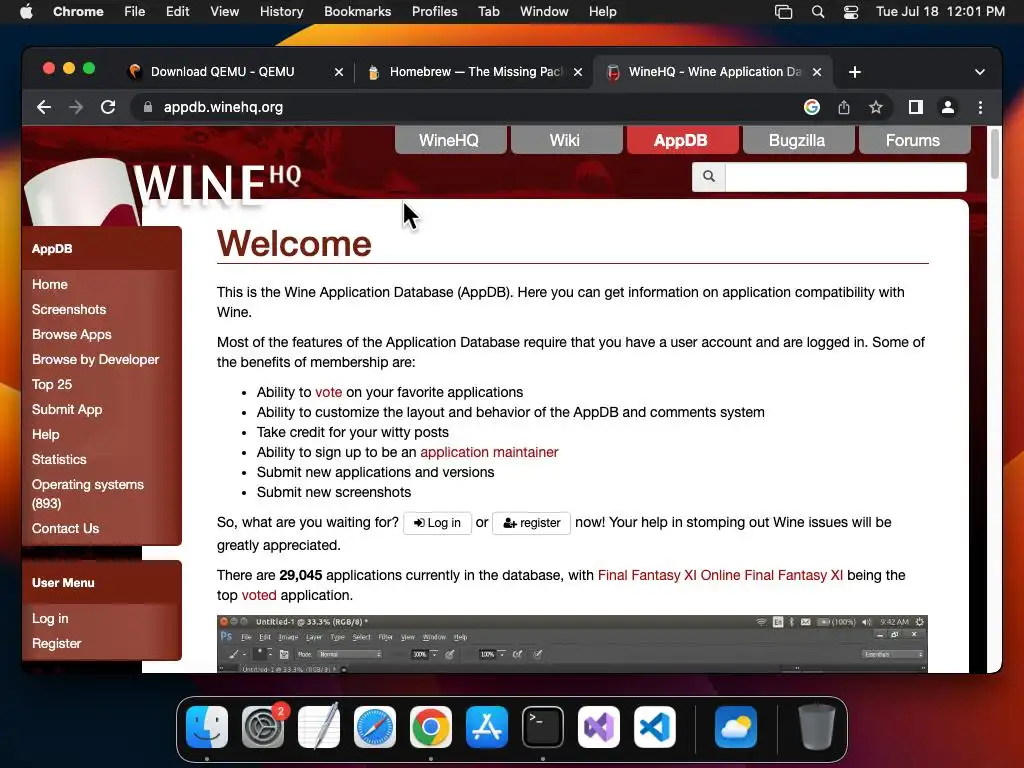This screenshot has width=1024, height=768.
Task: Launch Visual Studio Code from the Dock
Action: coord(655,727)
